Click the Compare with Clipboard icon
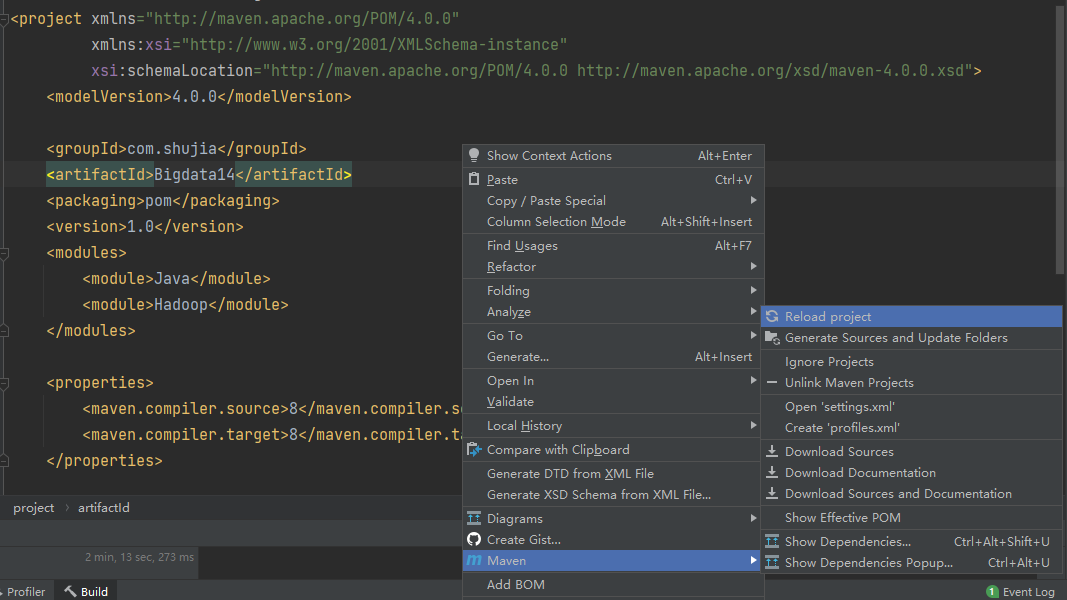Viewport: 1067px width, 600px height. [x=474, y=450]
